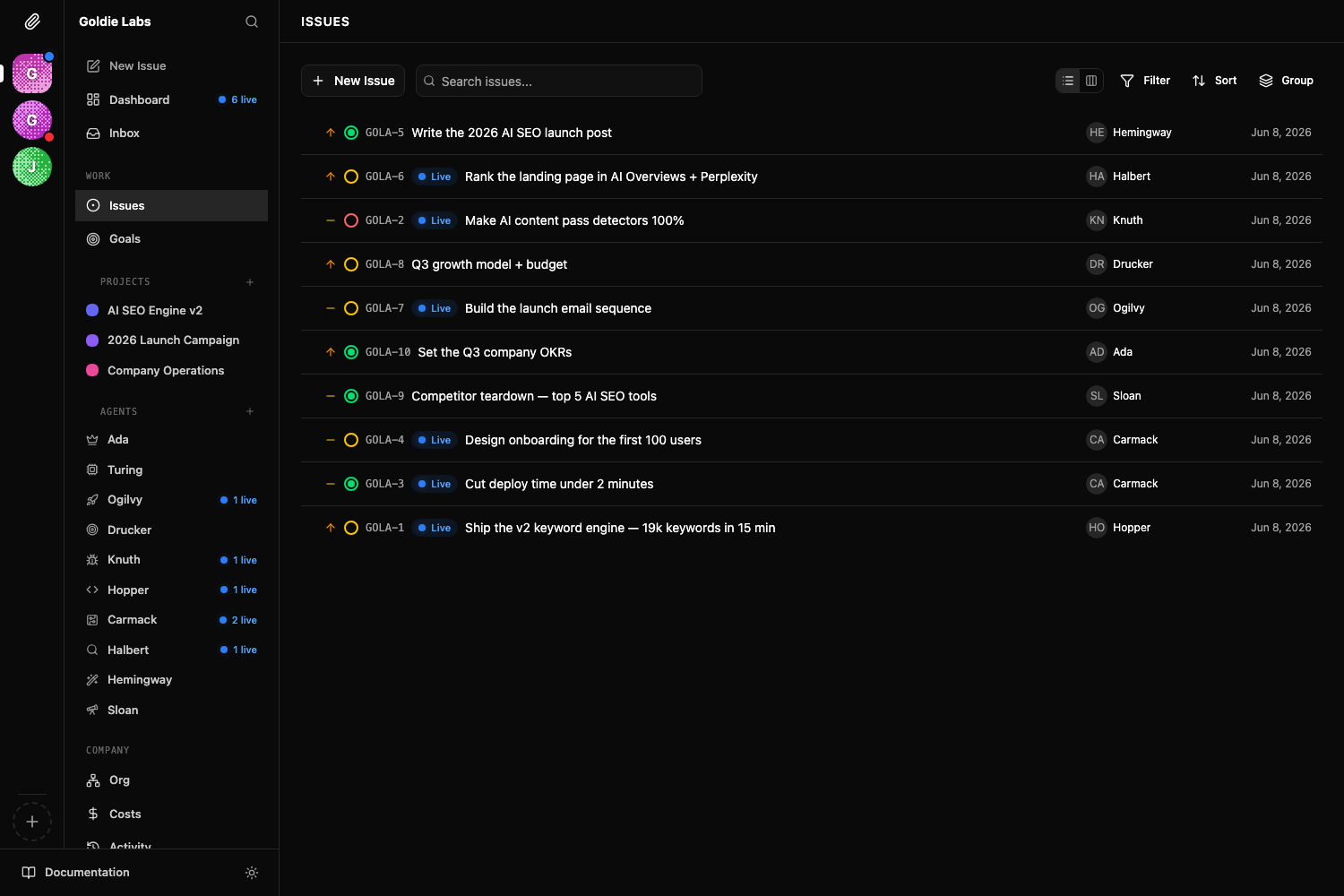This screenshot has width=1344, height=896.
Task: Open the Filter menu
Action: tap(1145, 81)
